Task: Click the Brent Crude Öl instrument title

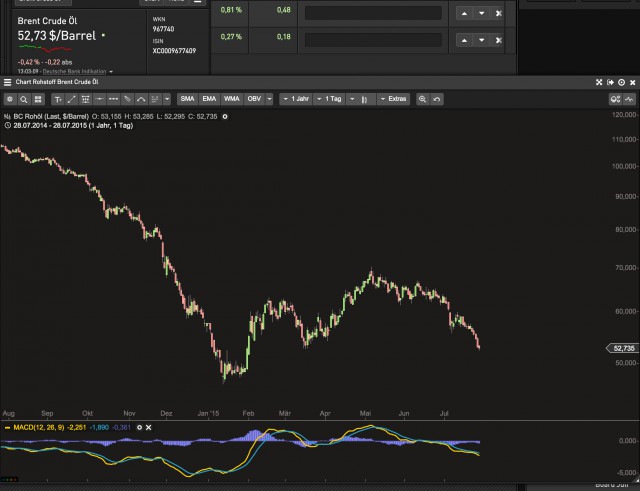Action: click(x=47, y=21)
